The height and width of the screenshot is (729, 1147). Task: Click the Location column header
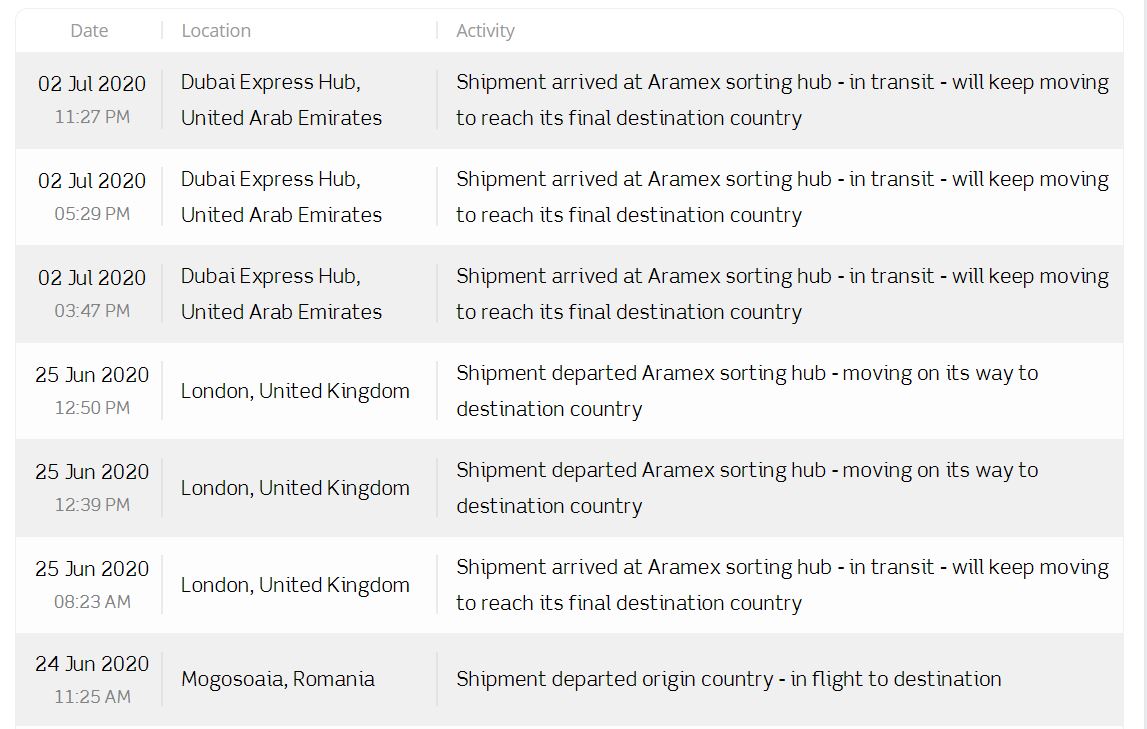pos(216,31)
